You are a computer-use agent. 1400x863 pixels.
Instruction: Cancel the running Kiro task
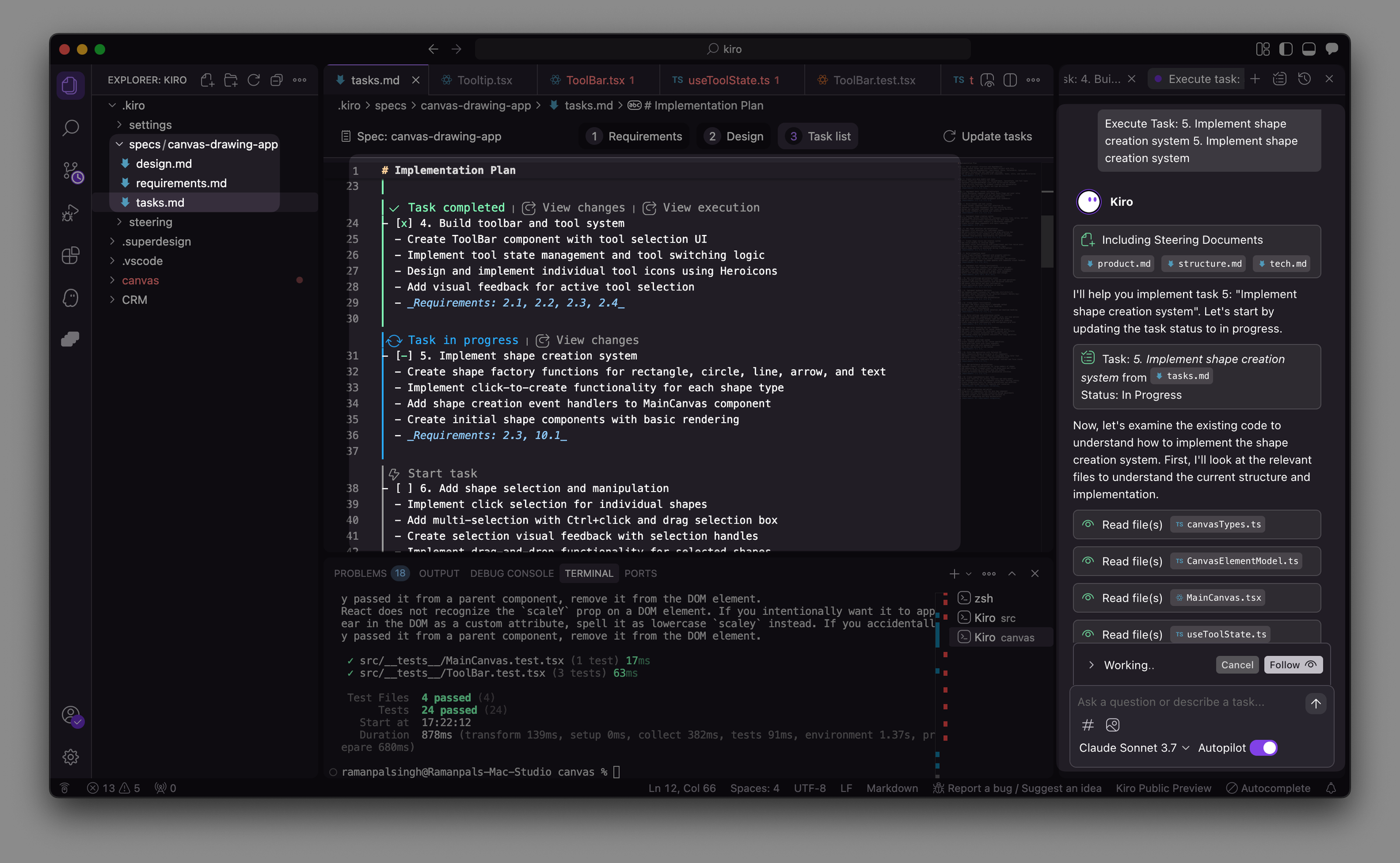(1237, 665)
